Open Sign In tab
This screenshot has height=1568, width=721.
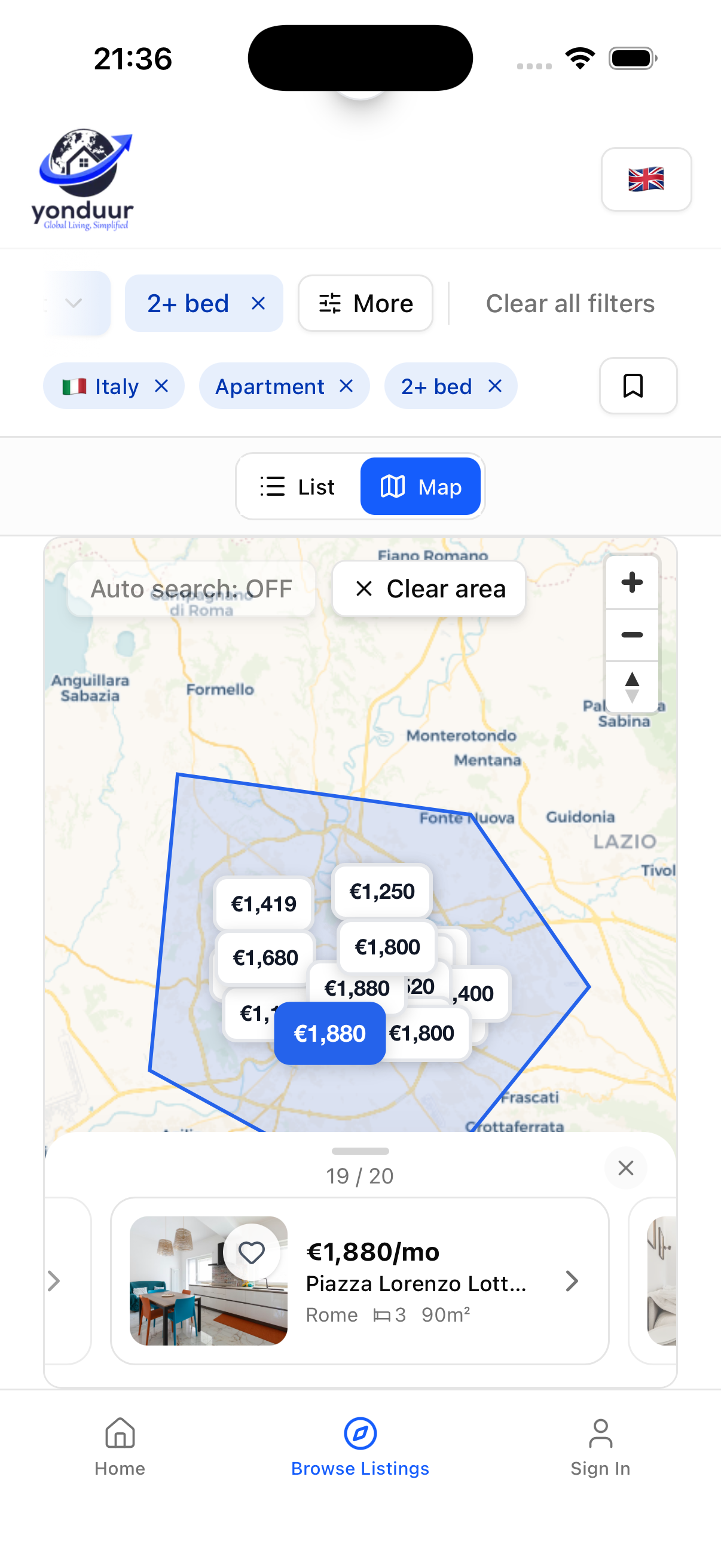click(600, 1447)
